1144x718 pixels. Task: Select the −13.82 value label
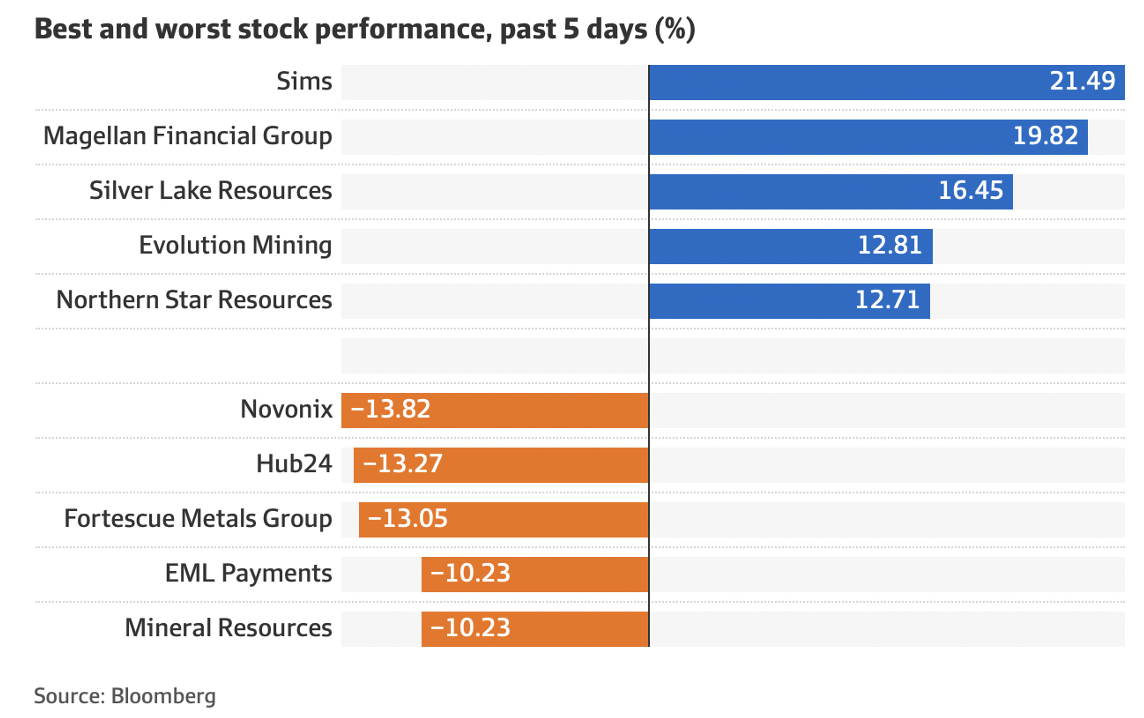[x=391, y=409]
